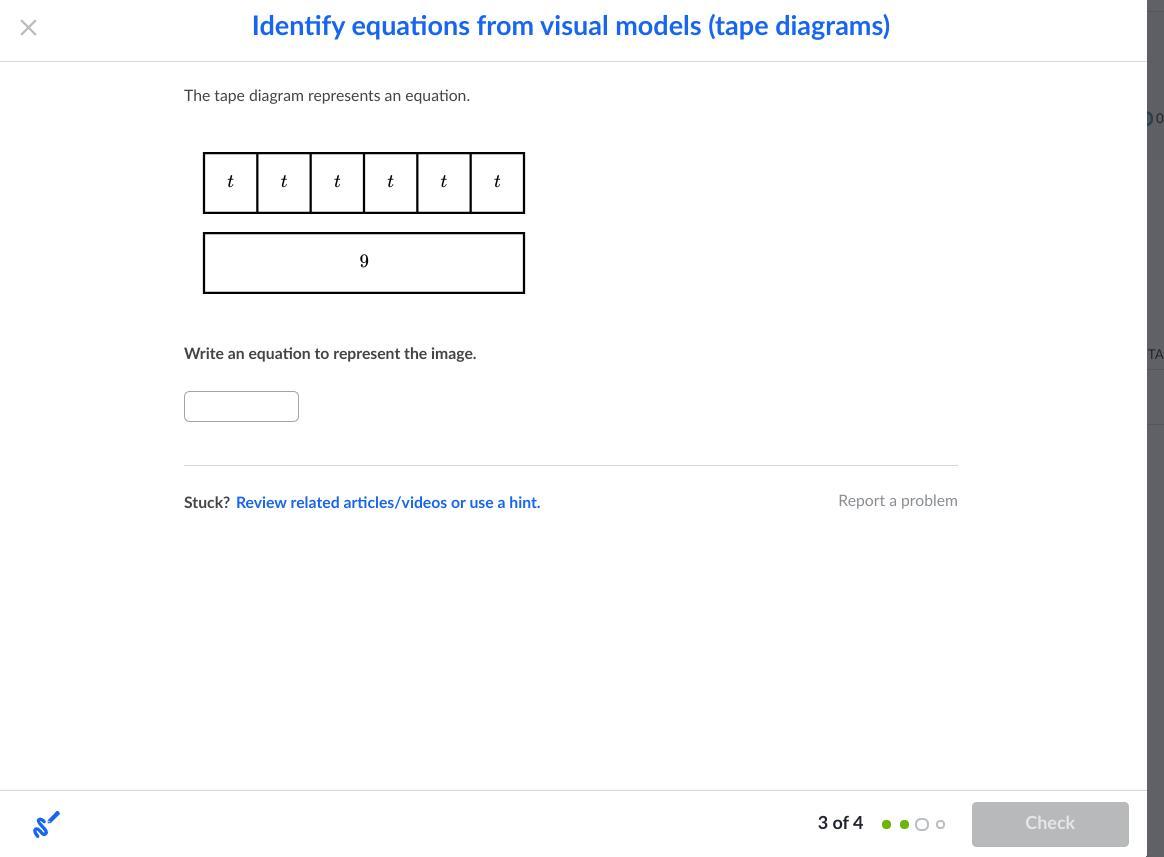Click the Write an equation prompt text
Screen dimensions: 1164x857
coord(330,354)
